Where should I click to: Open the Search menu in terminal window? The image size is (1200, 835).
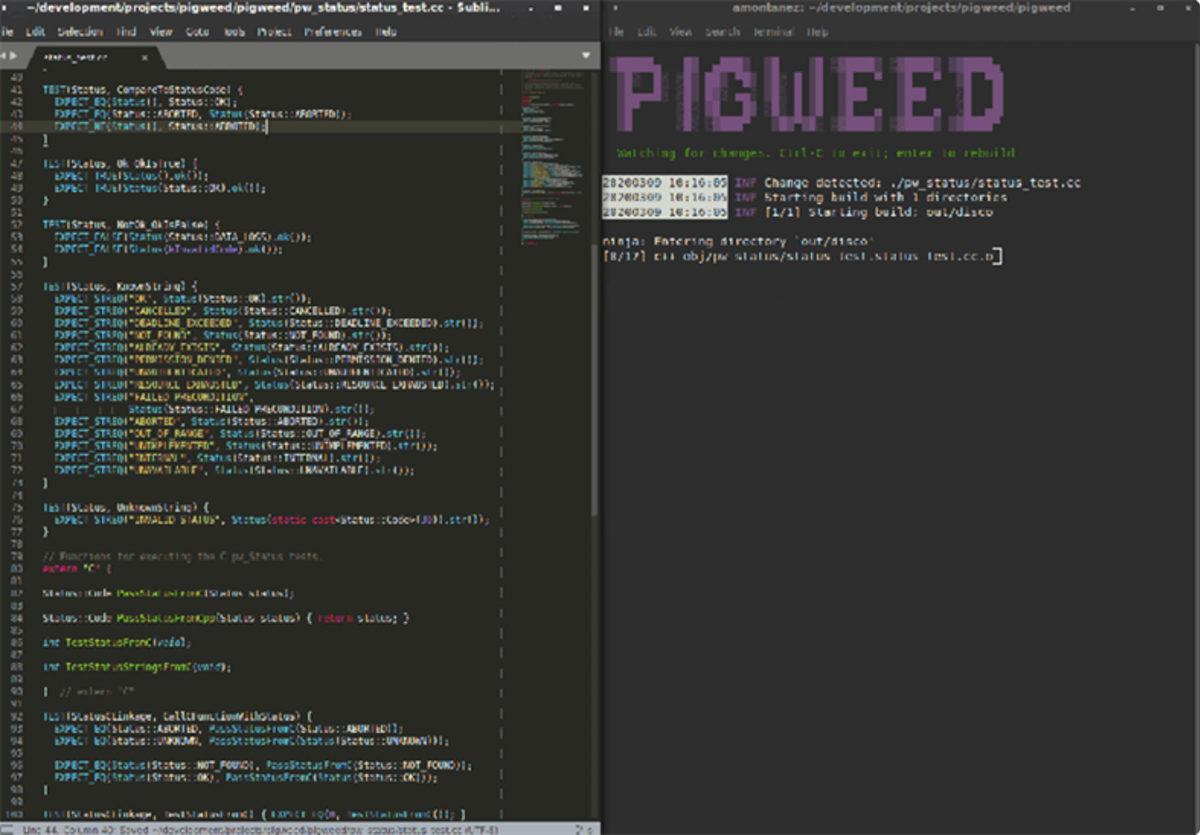coord(722,32)
